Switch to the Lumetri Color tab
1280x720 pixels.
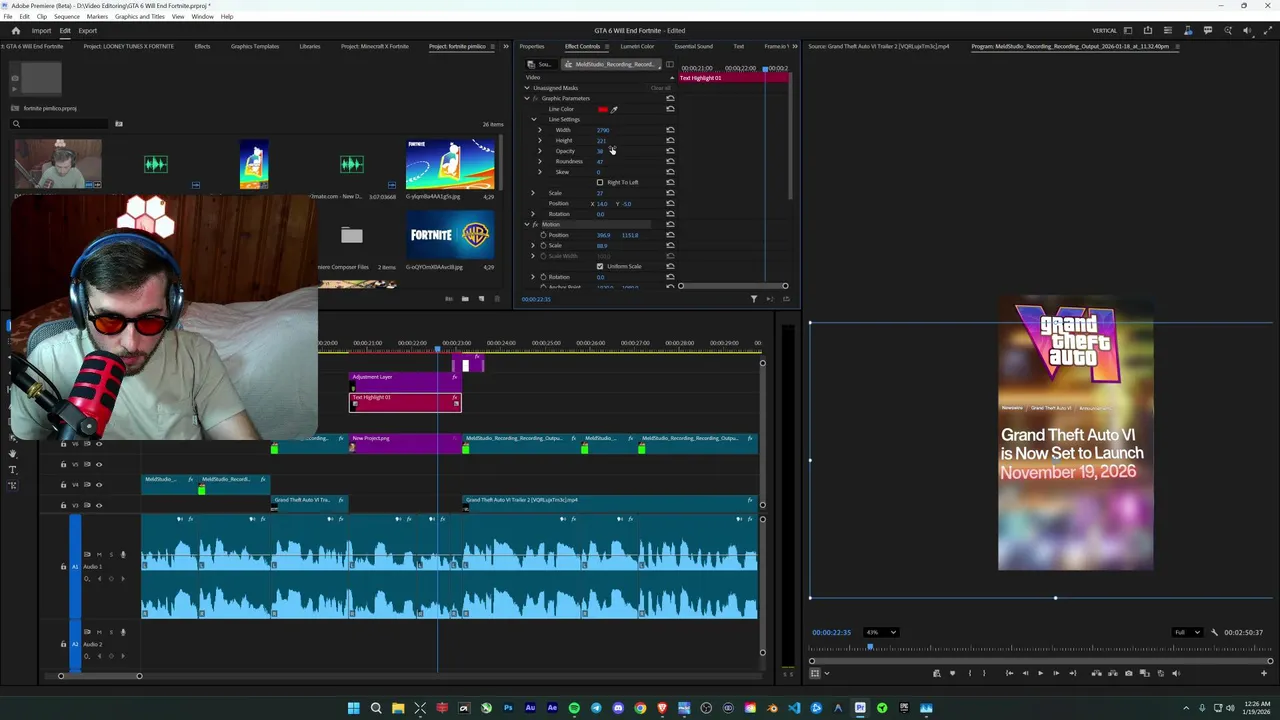pyautogui.click(x=637, y=46)
